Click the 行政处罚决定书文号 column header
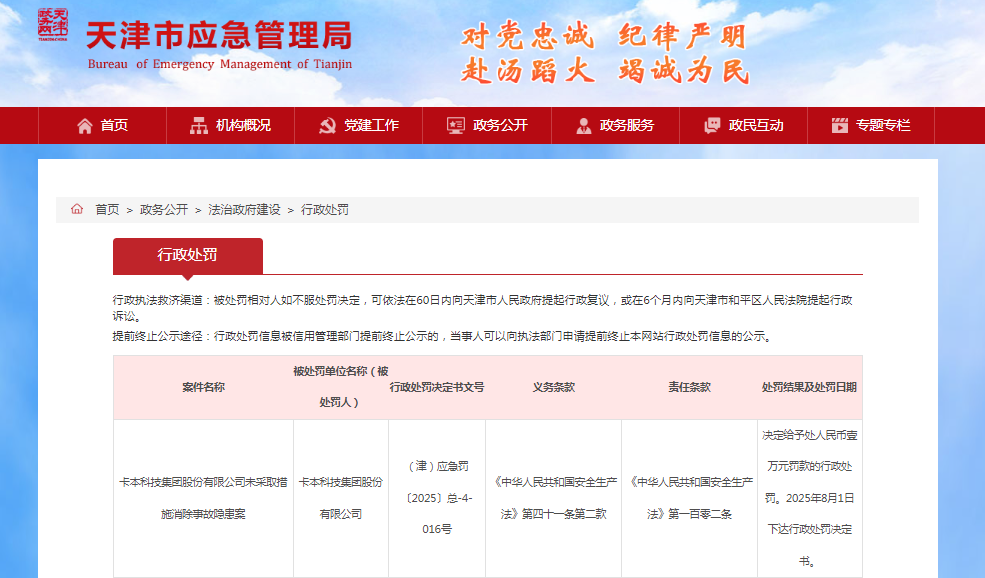The width and height of the screenshot is (985, 578). [437, 388]
